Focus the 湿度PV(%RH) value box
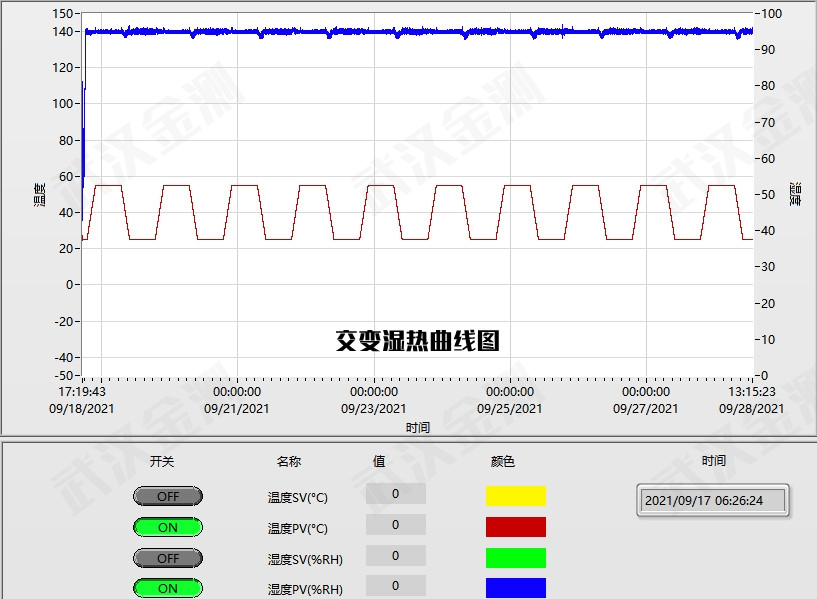This screenshot has height=599, width=817. (x=395, y=586)
